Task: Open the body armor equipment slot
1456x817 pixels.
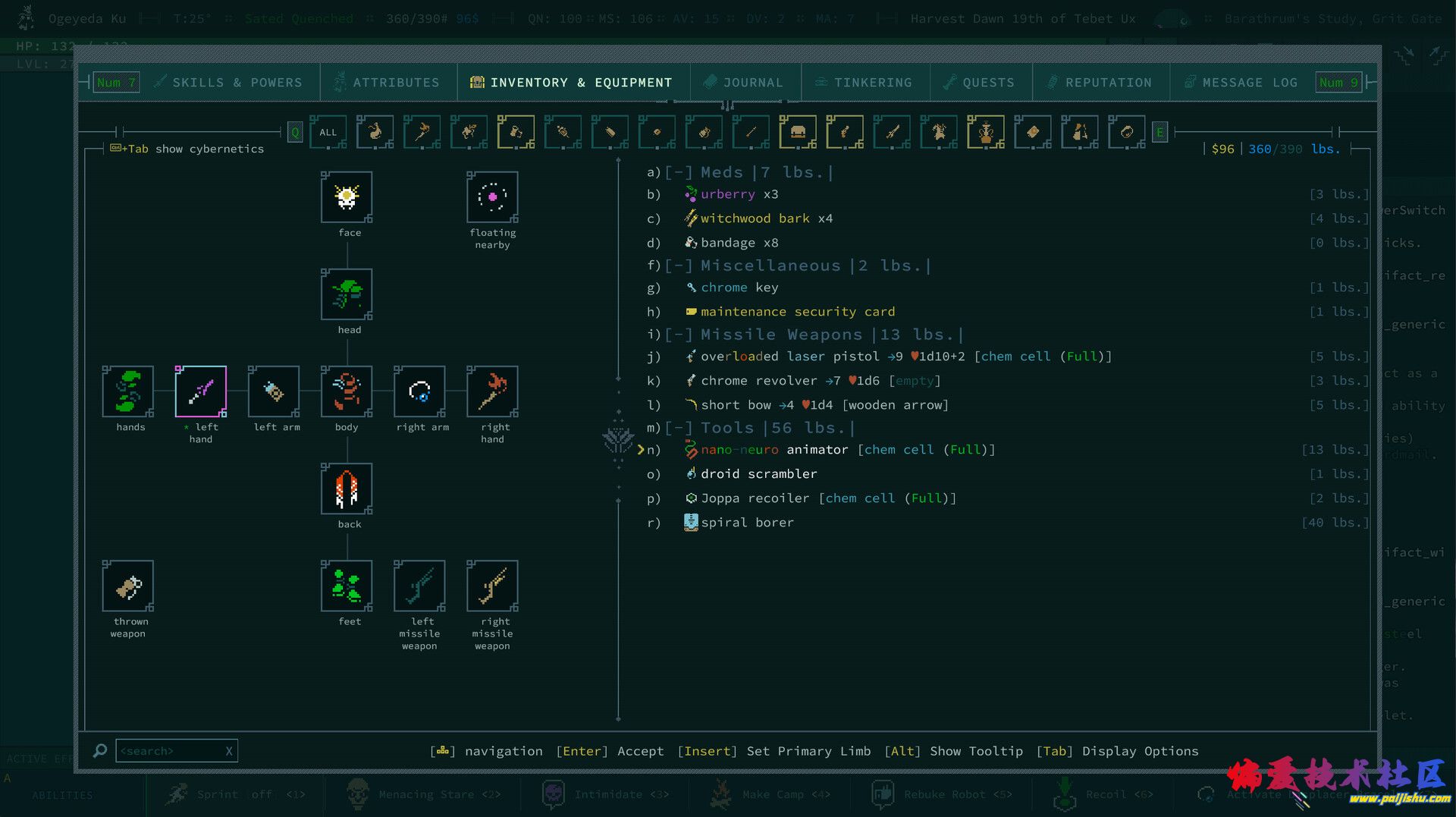Action: (x=347, y=391)
